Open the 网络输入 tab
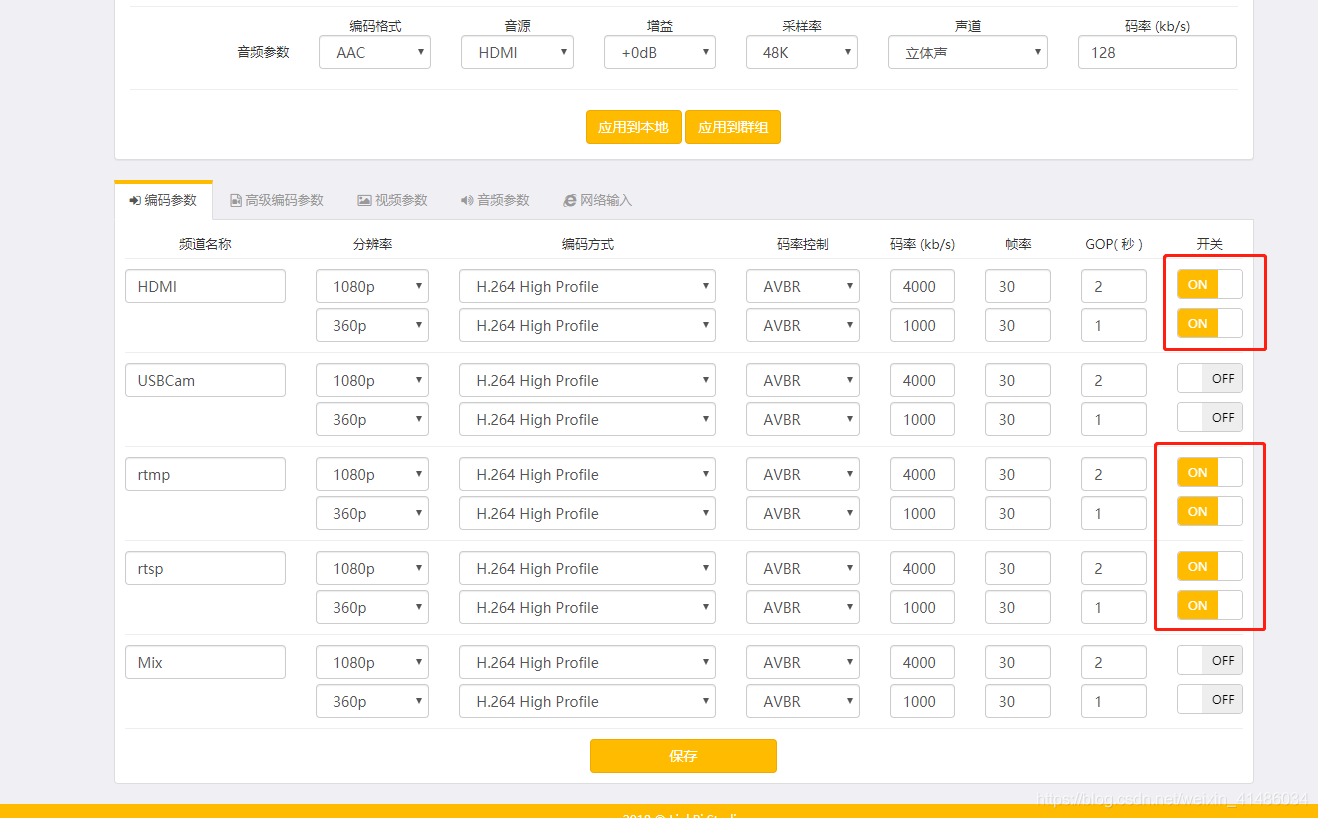This screenshot has height=818, width=1318. (597, 200)
